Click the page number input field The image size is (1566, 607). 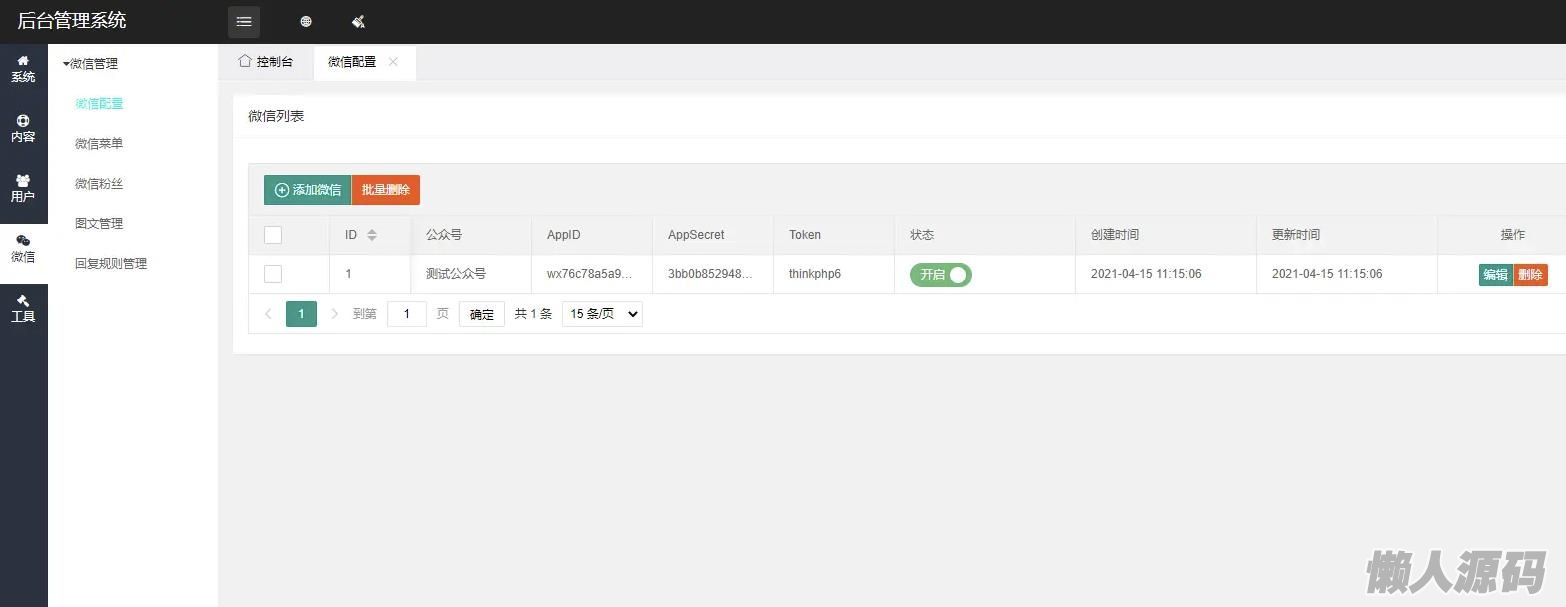point(407,314)
